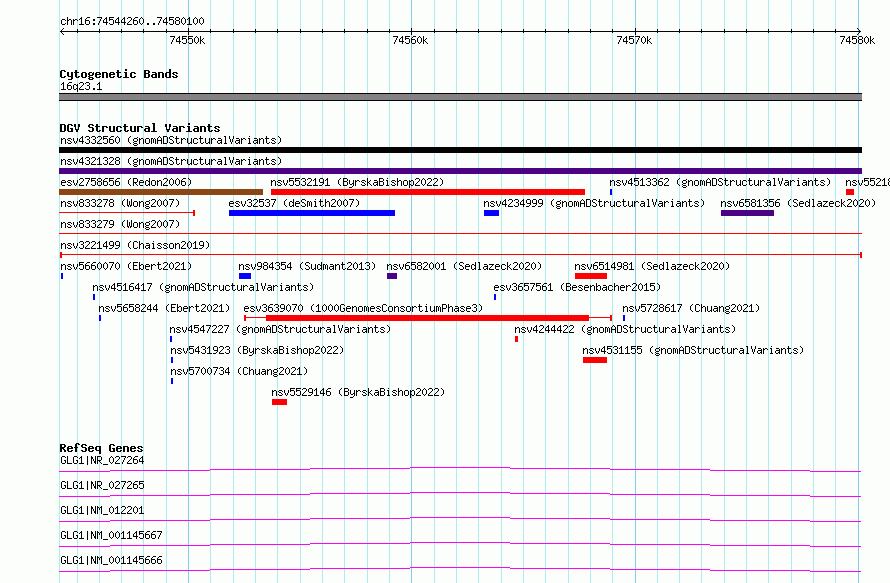
Task: Click the RefSeq Genes track title
Action: pyautogui.click(x=101, y=448)
